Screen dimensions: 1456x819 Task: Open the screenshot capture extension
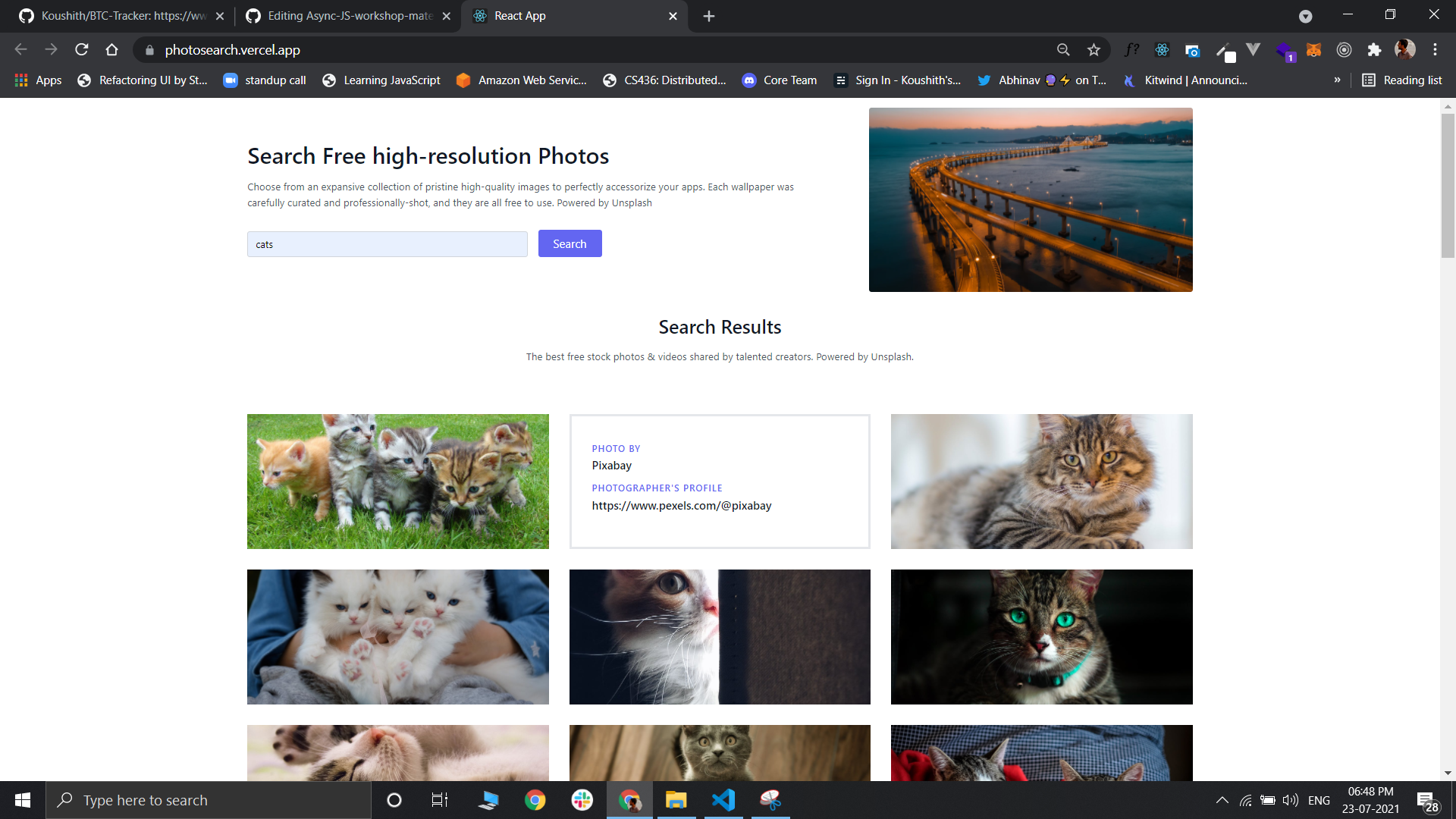(1192, 49)
